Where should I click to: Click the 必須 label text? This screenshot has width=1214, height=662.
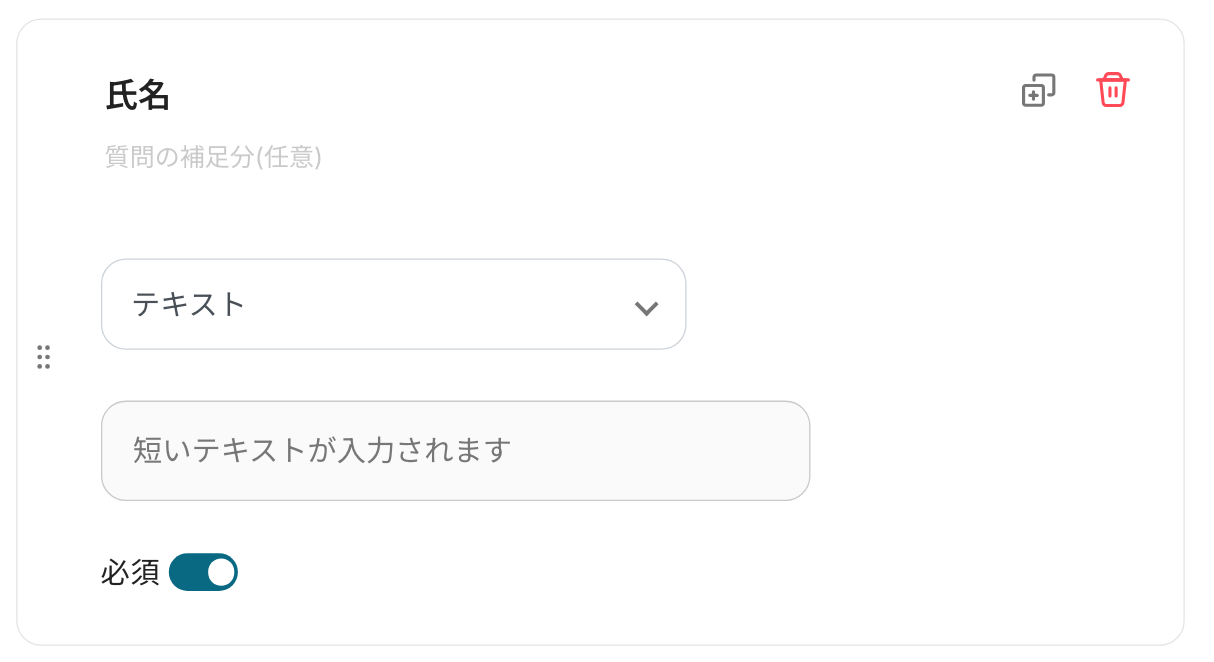pos(130,572)
